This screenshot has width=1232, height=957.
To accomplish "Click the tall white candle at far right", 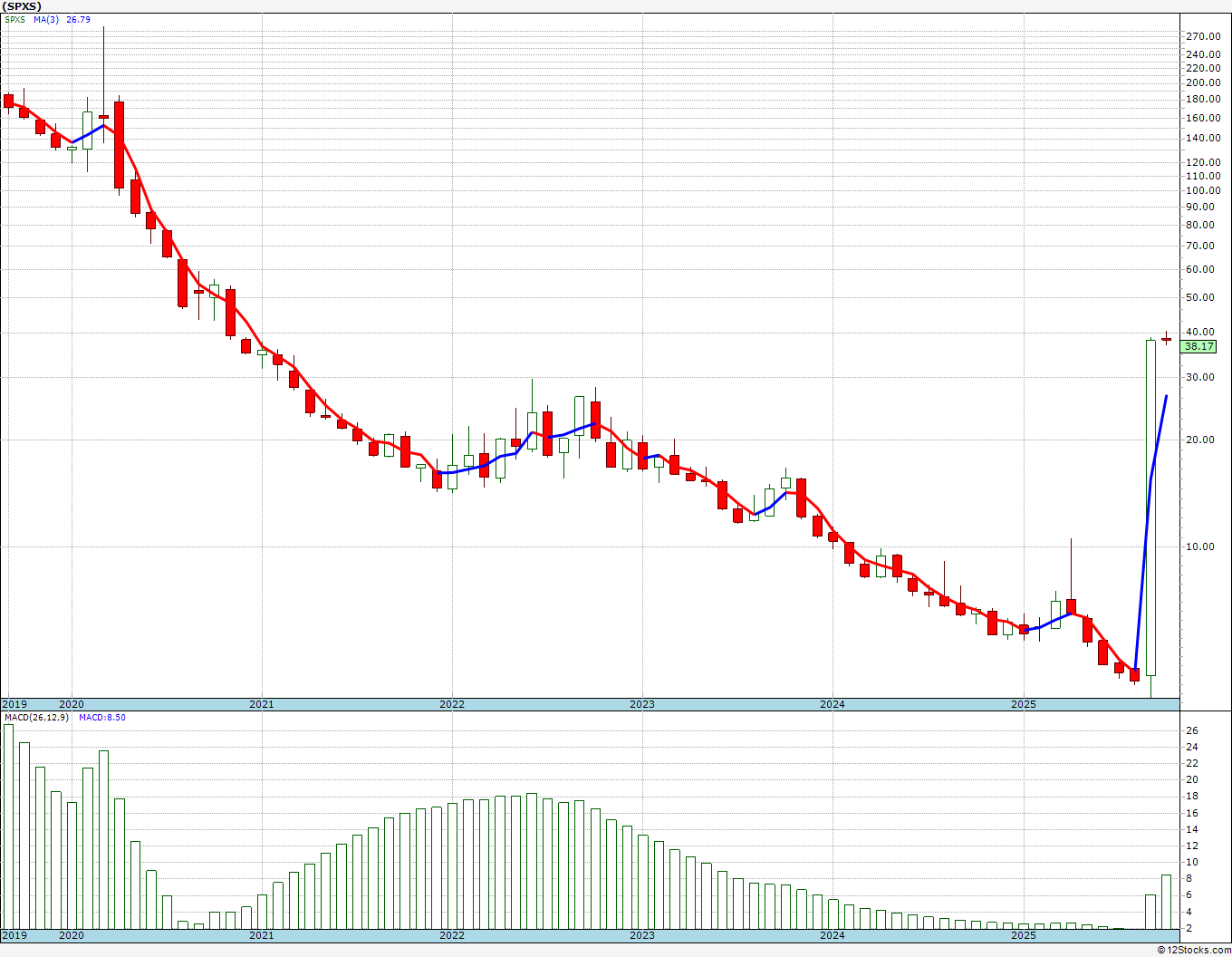I will coord(1150,507).
